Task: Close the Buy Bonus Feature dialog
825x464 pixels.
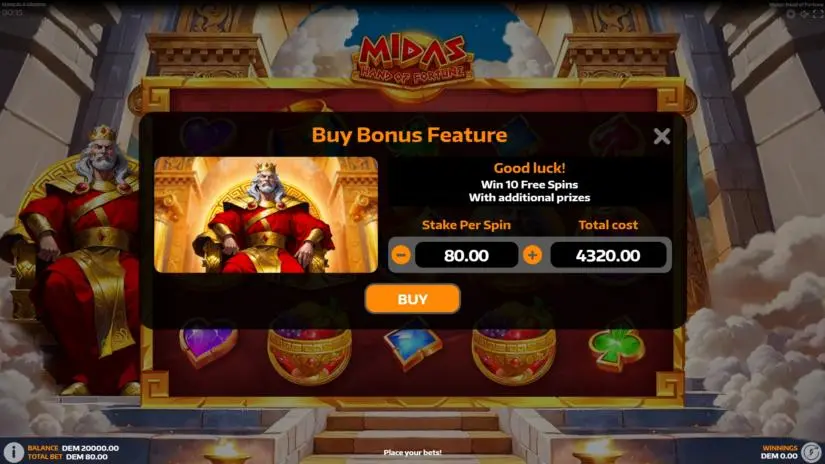Action: point(661,136)
